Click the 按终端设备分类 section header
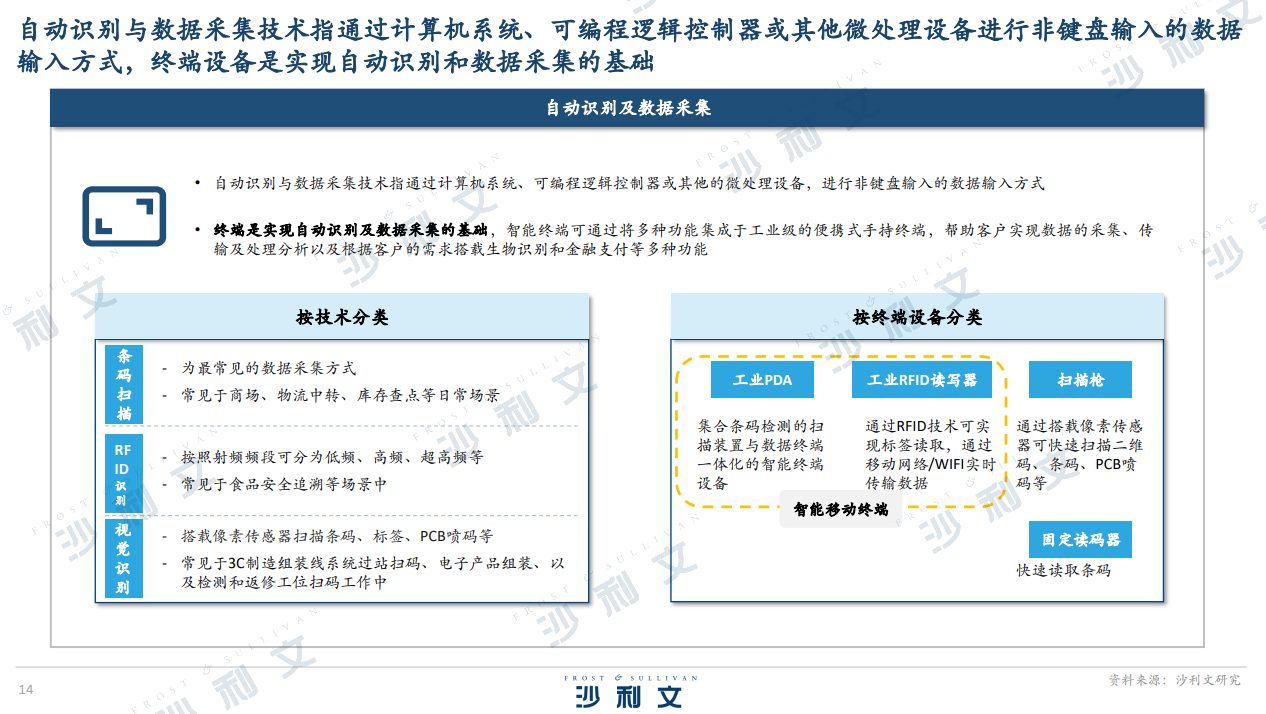The image size is (1266, 714). (x=917, y=318)
